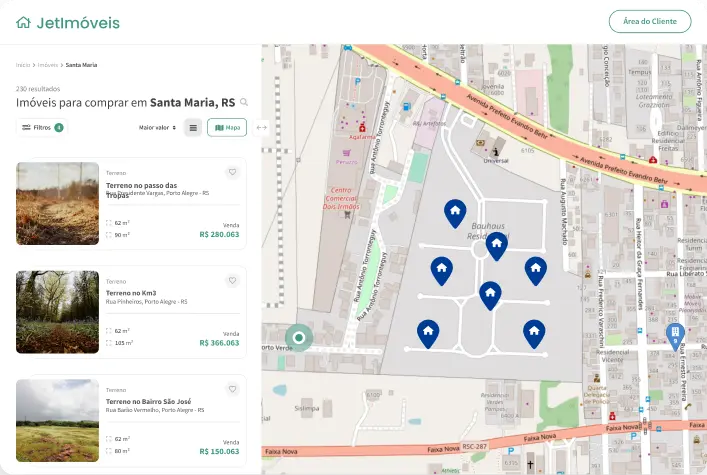Select price R$ 280.063
707x475 pixels.
tap(219, 234)
